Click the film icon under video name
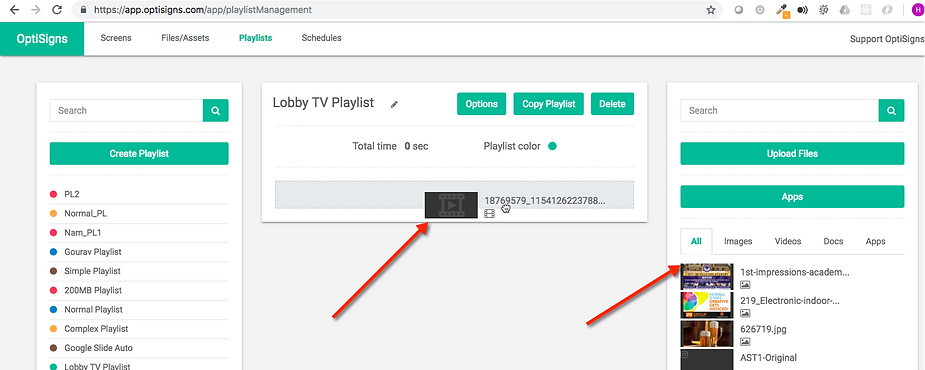The width and height of the screenshot is (925, 370). click(x=489, y=214)
